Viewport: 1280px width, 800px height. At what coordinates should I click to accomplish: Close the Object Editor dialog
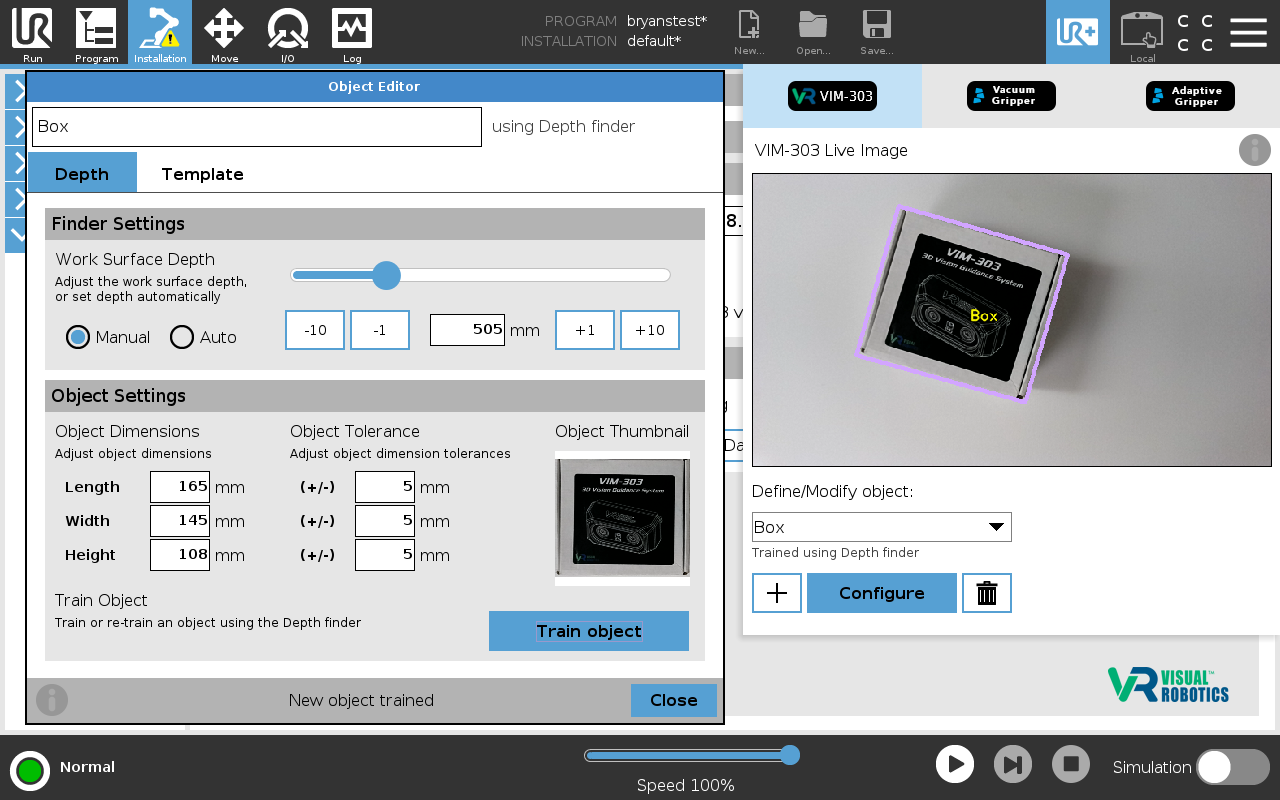click(674, 700)
